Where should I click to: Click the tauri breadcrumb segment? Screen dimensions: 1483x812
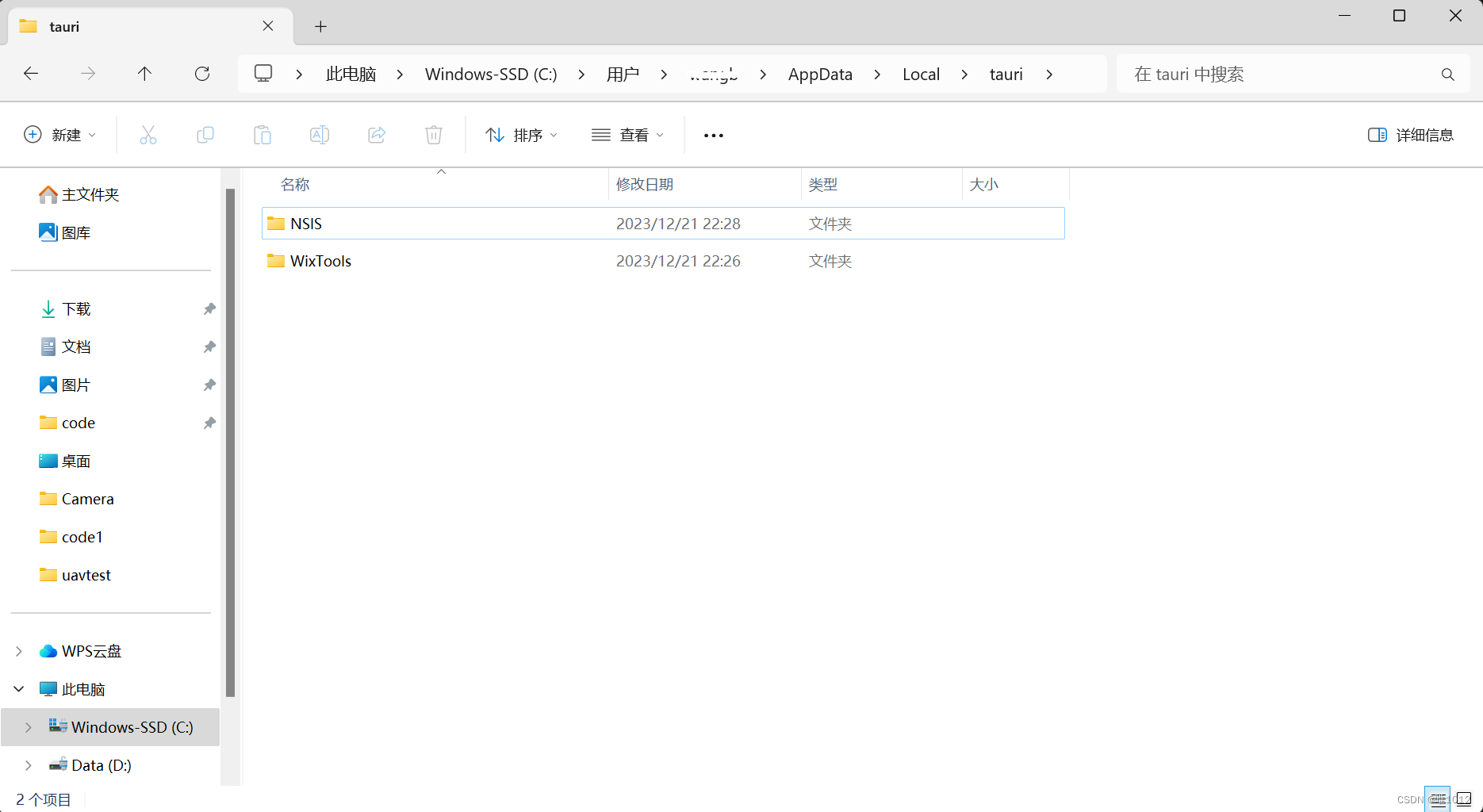[1006, 74]
